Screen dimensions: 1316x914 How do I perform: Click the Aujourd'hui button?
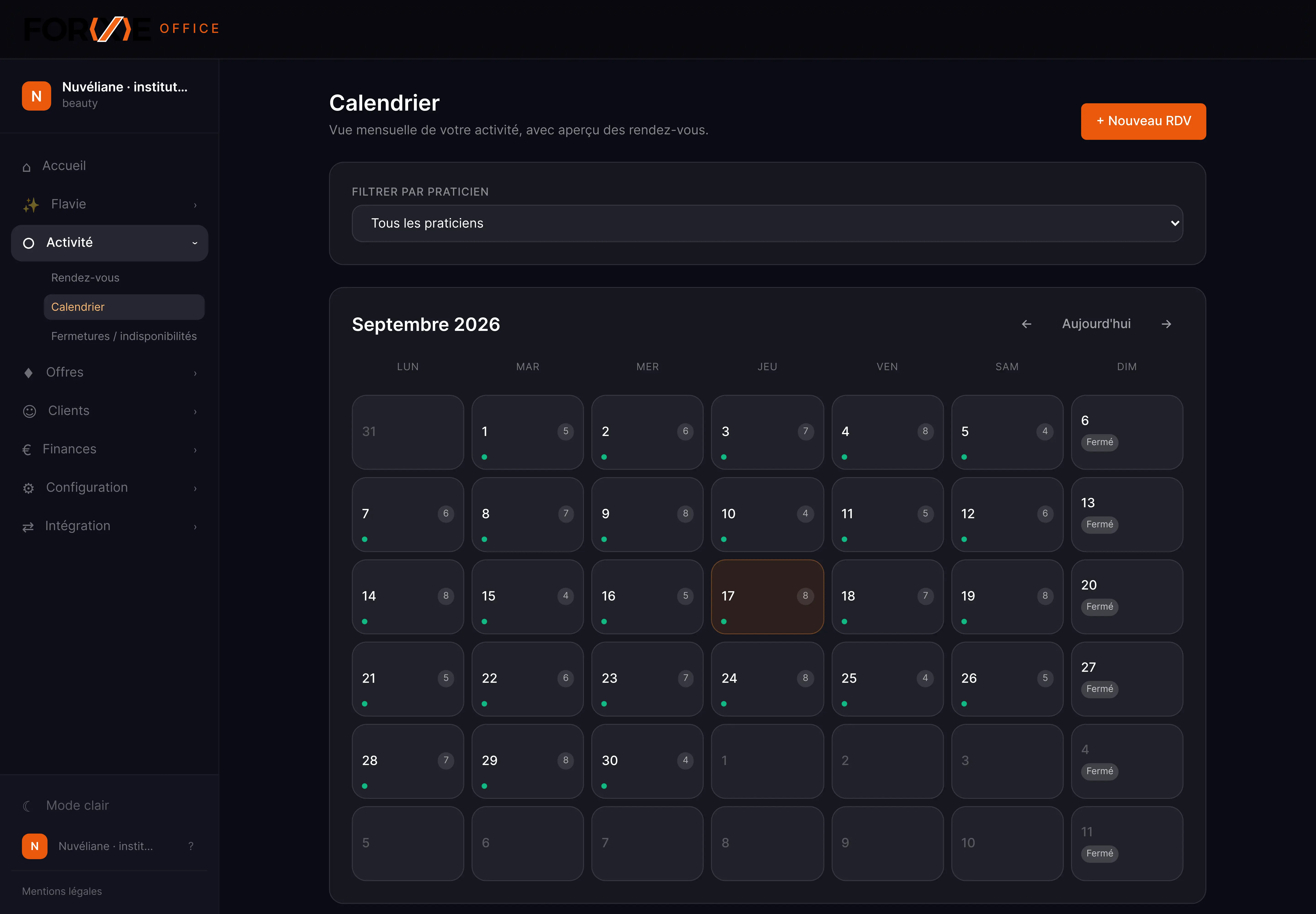point(1096,324)
